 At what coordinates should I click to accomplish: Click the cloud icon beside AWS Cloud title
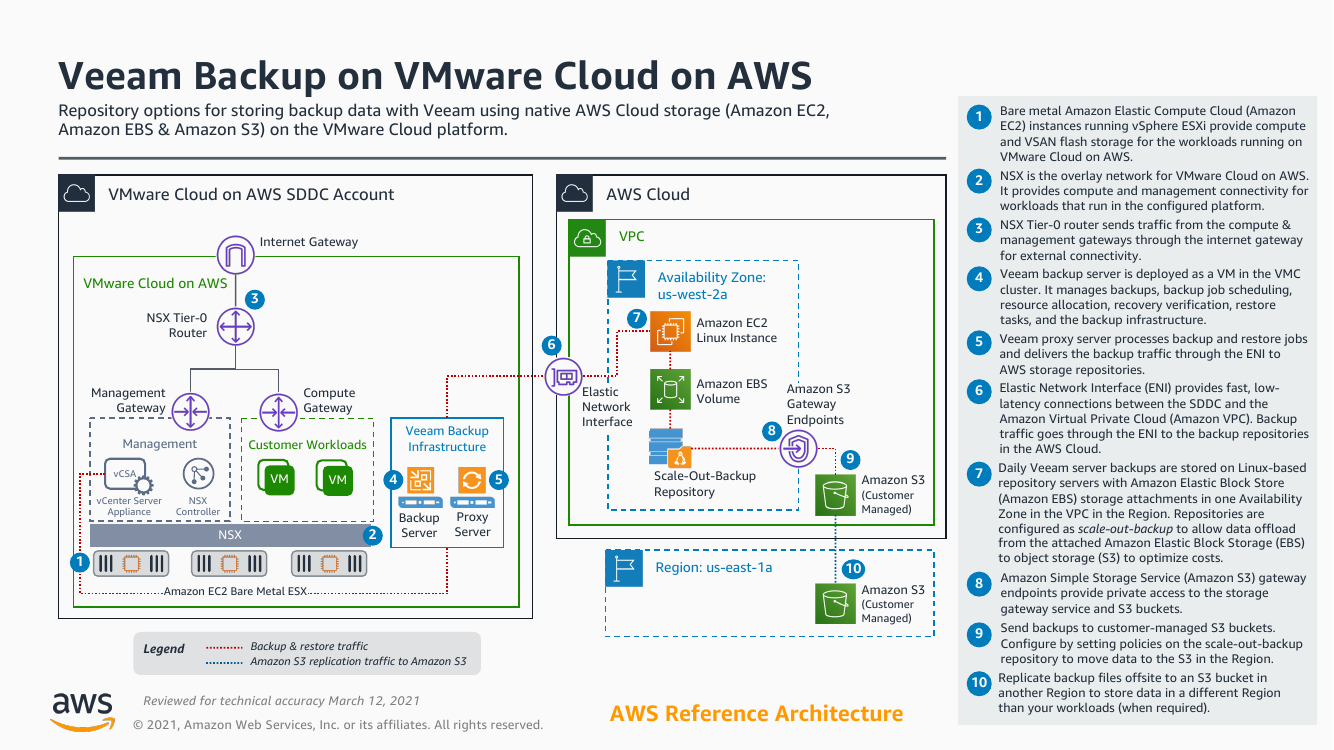pos(575,194)
